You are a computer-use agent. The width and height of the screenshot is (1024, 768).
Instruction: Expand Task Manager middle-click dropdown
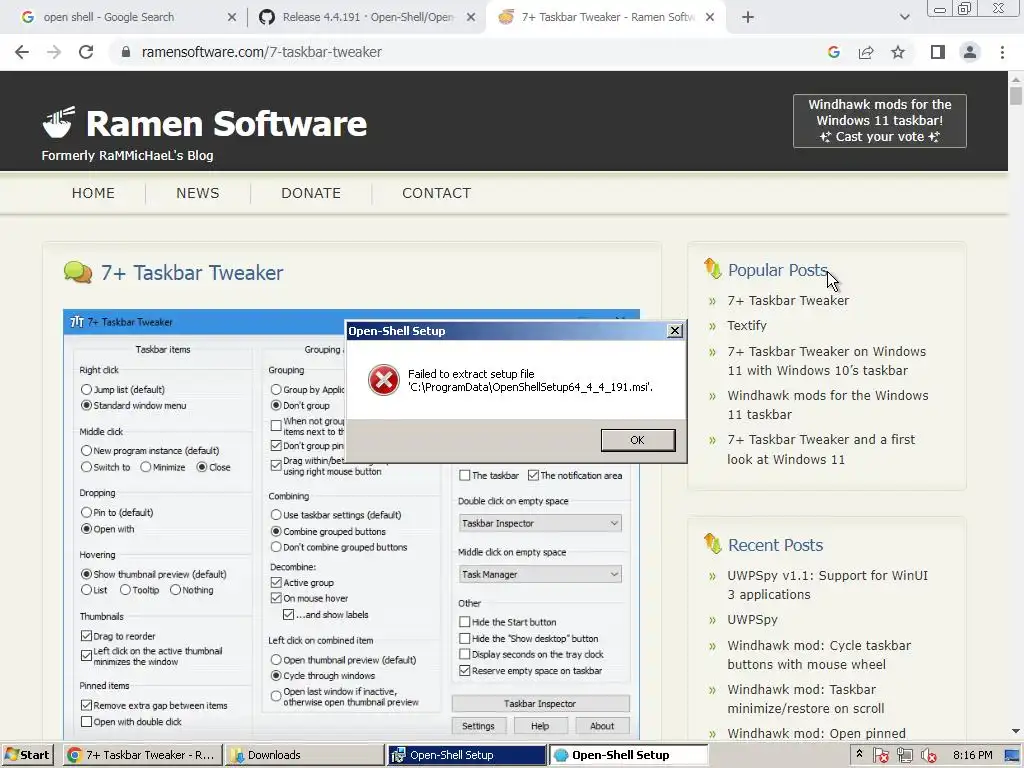click(x=540, y=574)
